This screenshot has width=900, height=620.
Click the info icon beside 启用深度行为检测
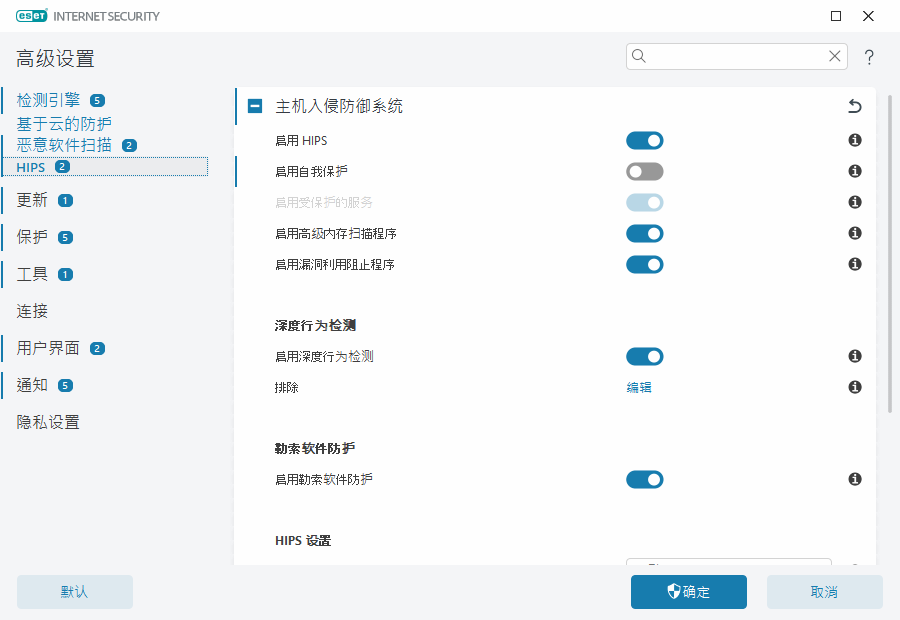click(855, 356)
